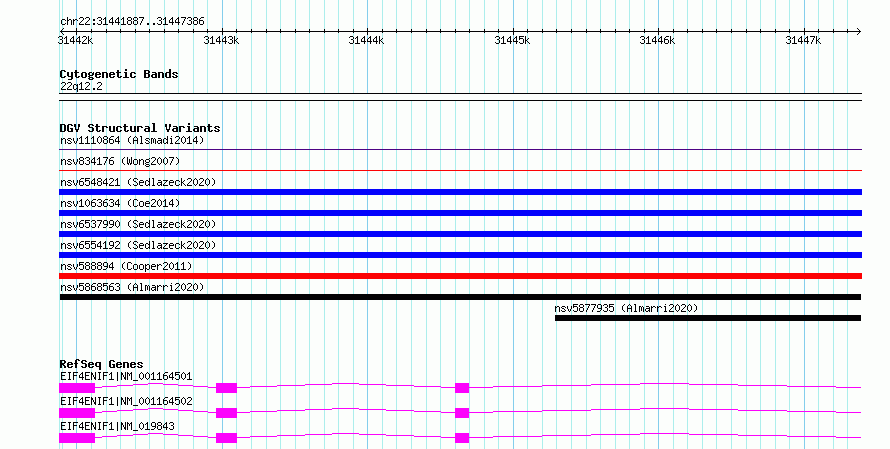Click the first exon of NM_001164502

click(x=77, y=413)
